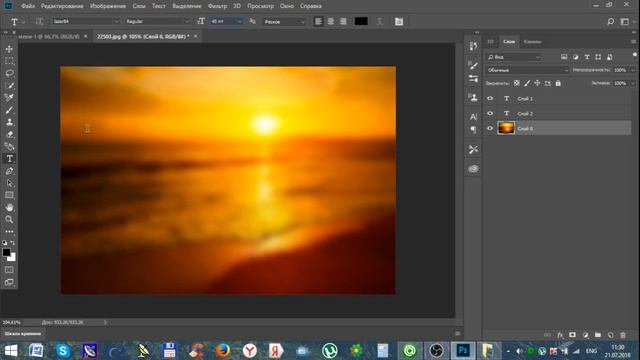Click the foreground color swatch
Viewport: 640px width, 360px height.
tap(7, 253)
